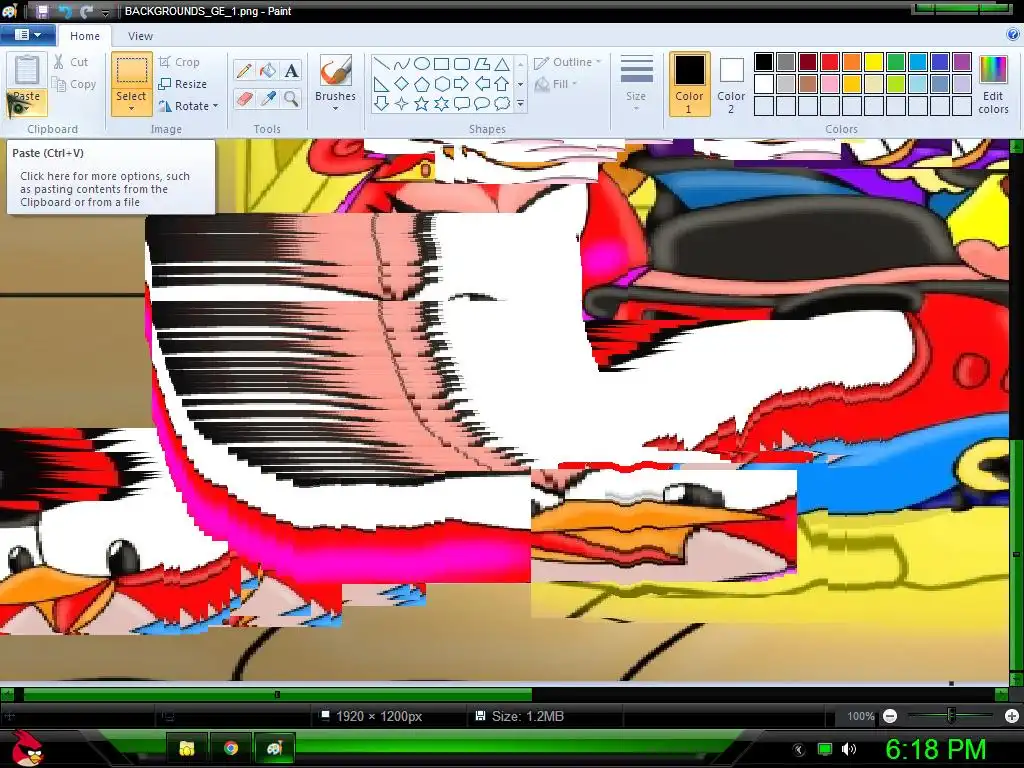Expand the shapes gallery more arrow
The height and width of the screenshot is (768, 1024).
pos(520,103)
